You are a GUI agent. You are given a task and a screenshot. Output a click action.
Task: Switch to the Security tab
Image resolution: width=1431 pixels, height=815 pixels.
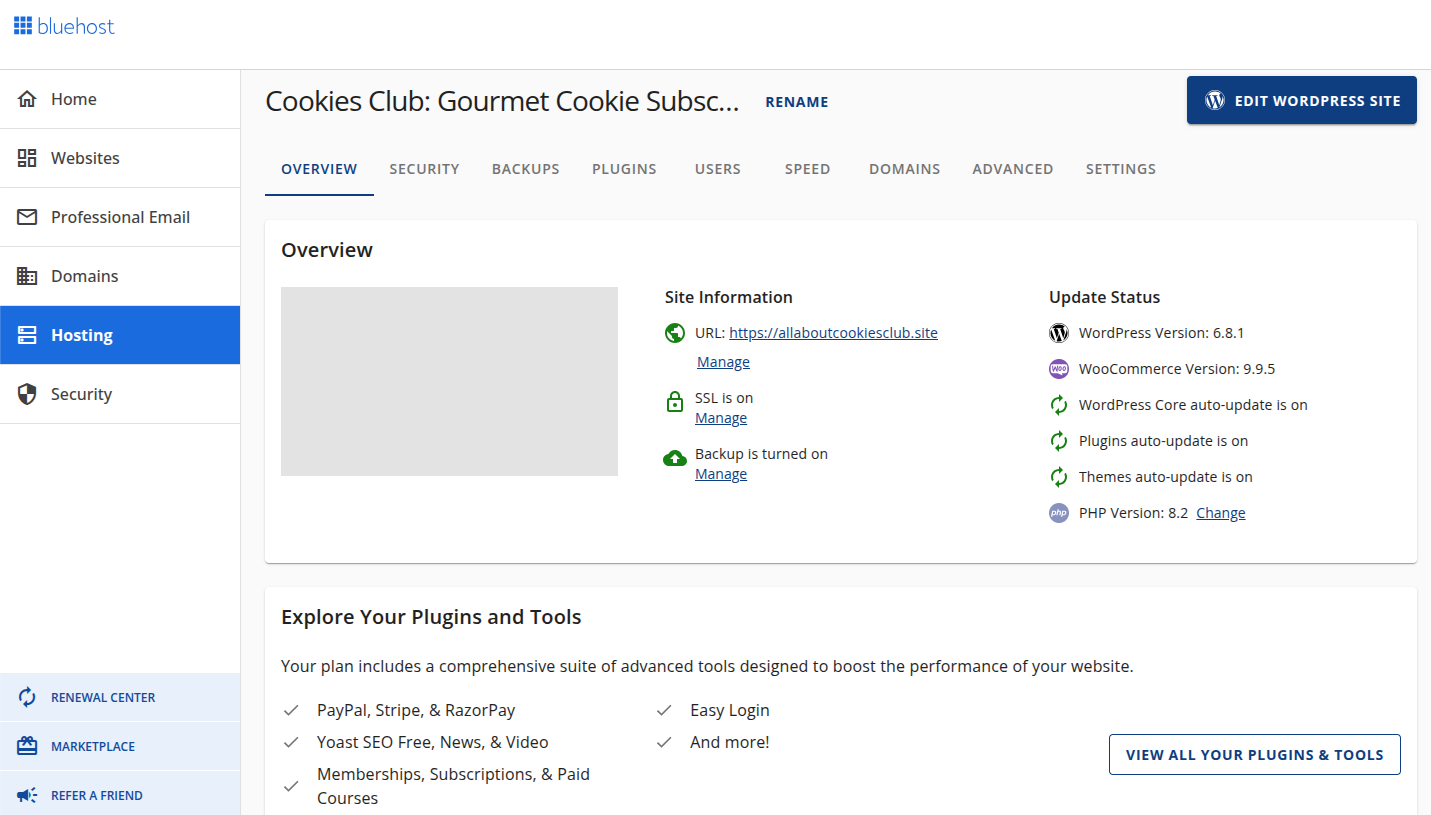[x=424, y=169]
